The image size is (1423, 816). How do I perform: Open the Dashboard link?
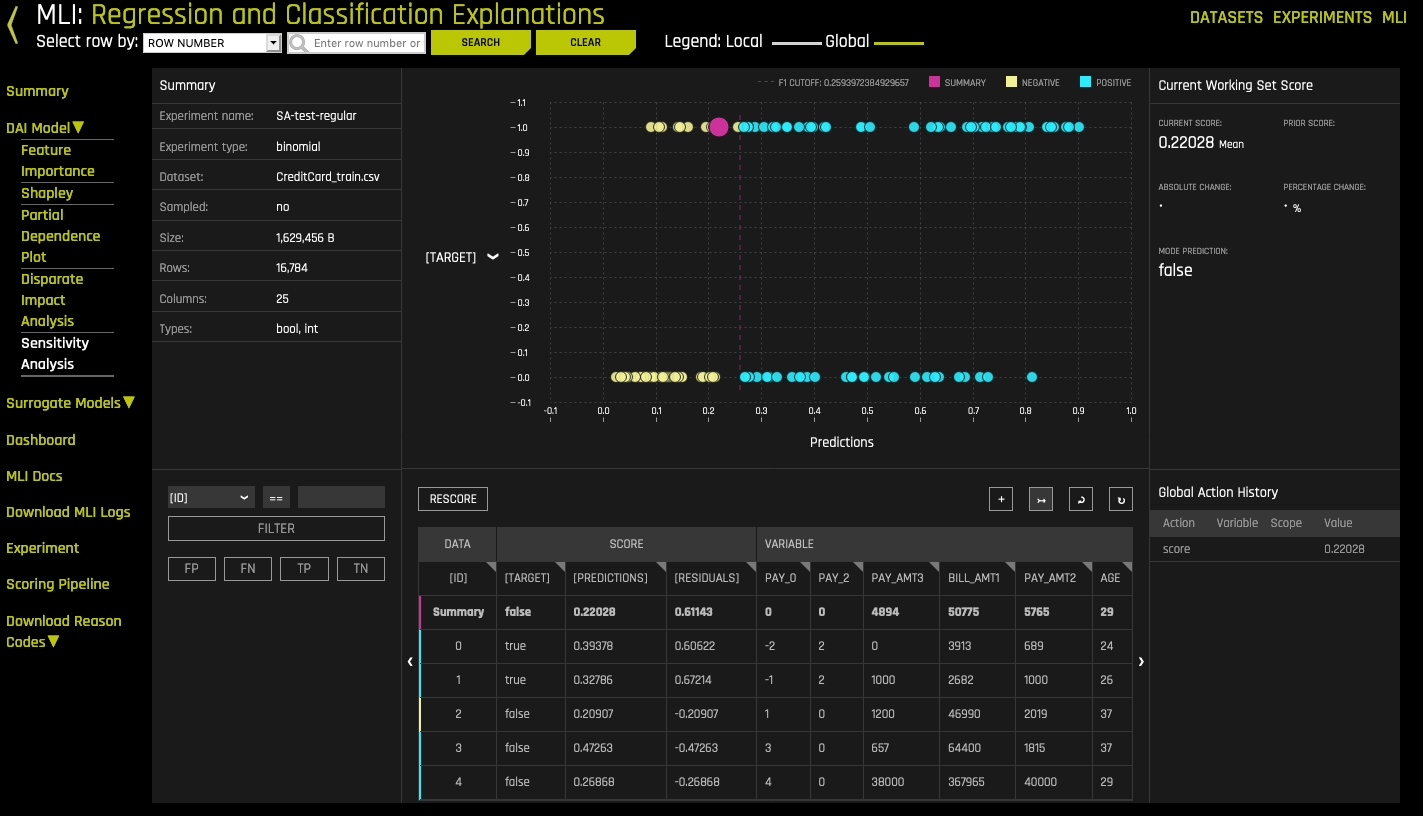point(41,440)
